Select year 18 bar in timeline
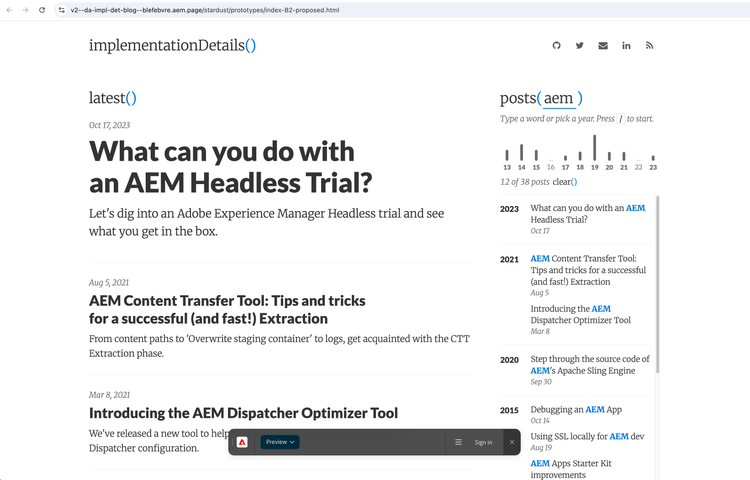The width and height of the screenshot is (750, 480). [580, 156]
